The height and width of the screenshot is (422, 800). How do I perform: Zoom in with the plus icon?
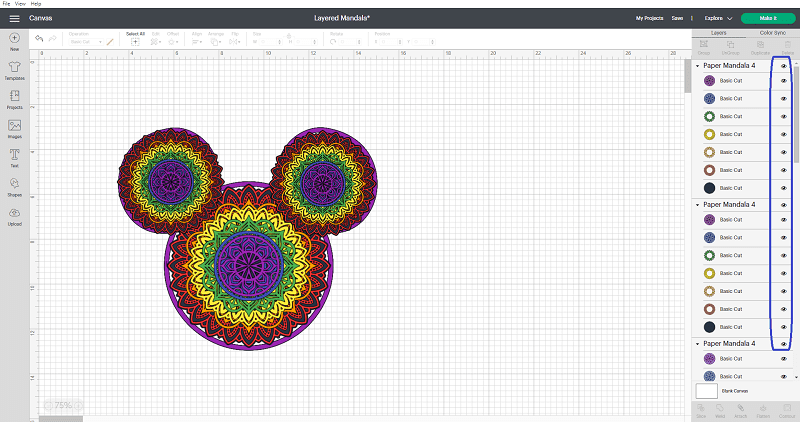pos(79,406)
